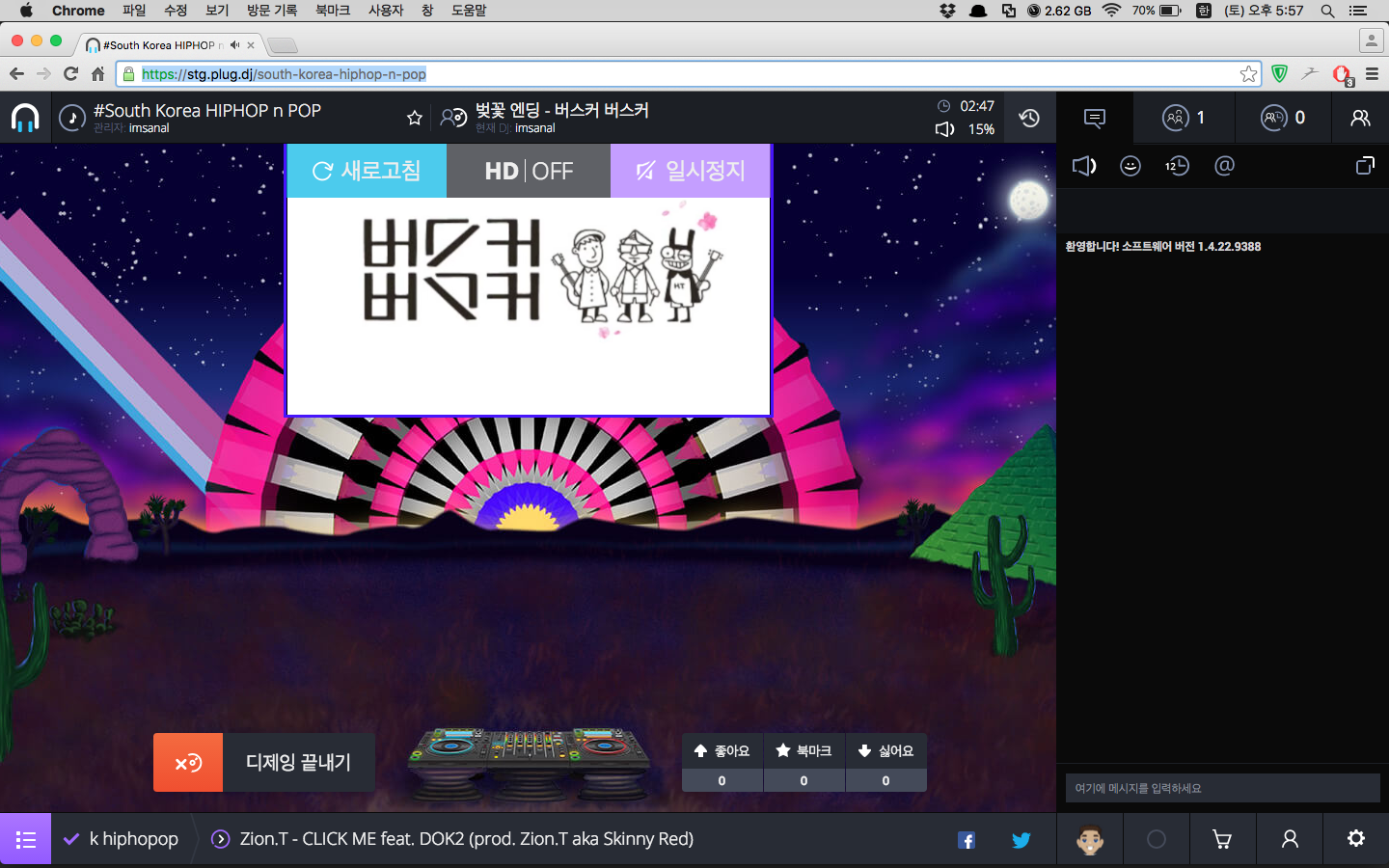Share the room on Twitter

[1021, 839]
